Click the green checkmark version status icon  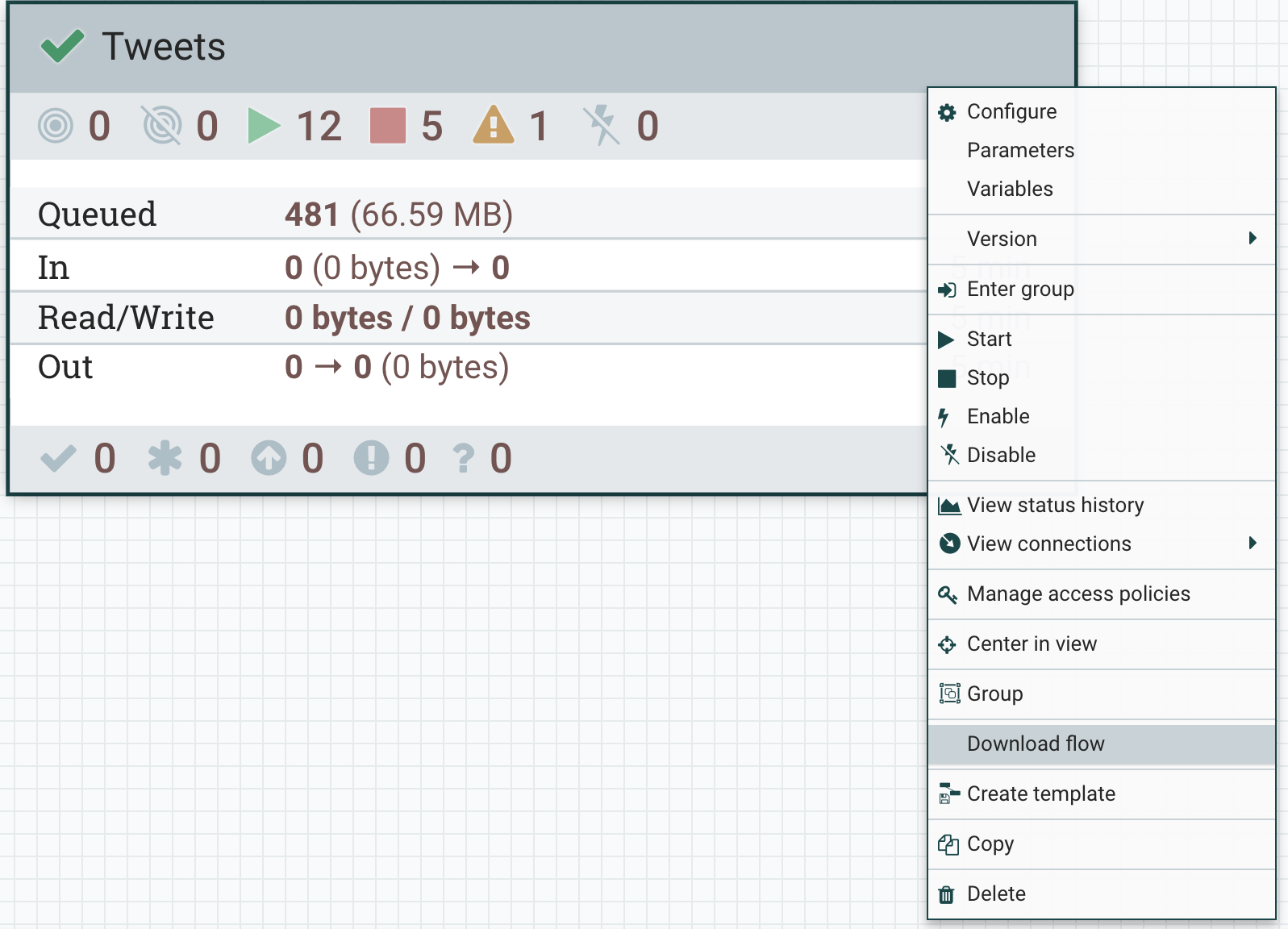(62, 46)
